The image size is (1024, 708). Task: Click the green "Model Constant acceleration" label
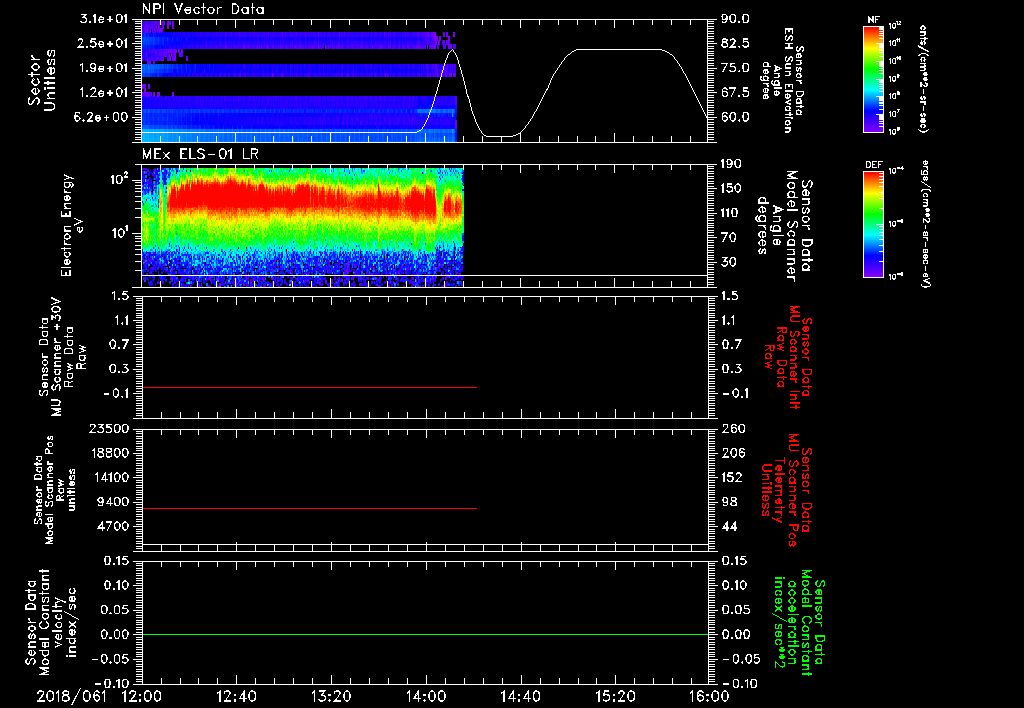click(x=799, y=624)
